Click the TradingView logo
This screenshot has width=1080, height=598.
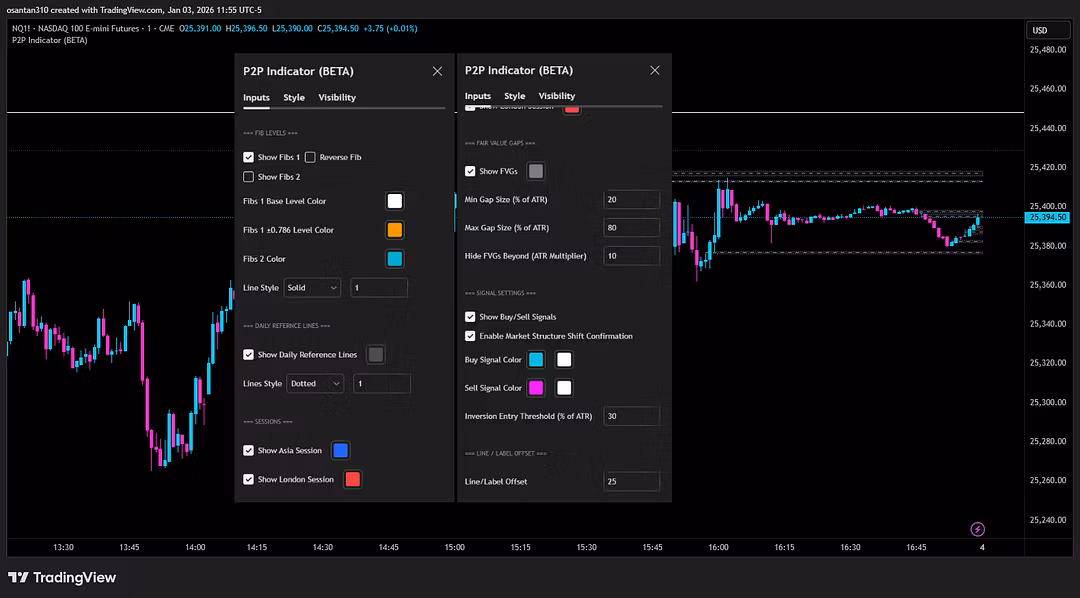(62, 577)
